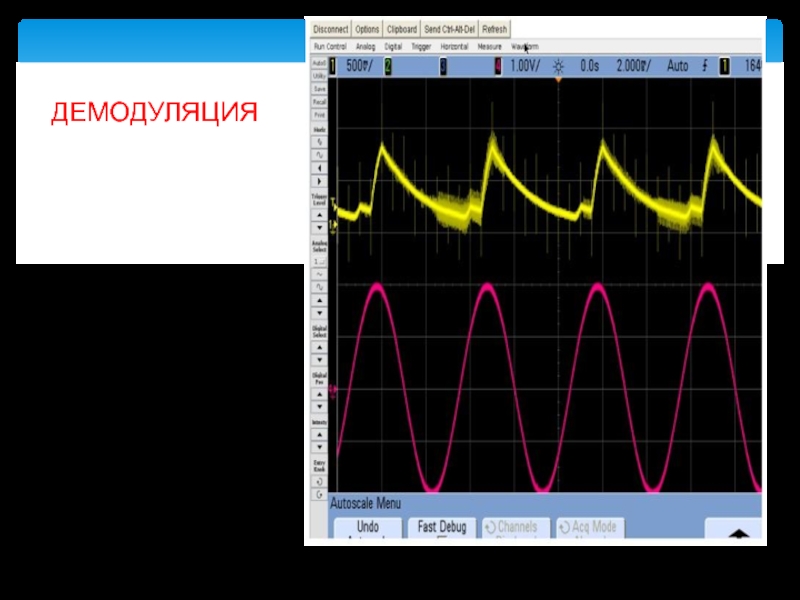
Task: Select the Fast Debug softkey
Action: pos(442,529)
